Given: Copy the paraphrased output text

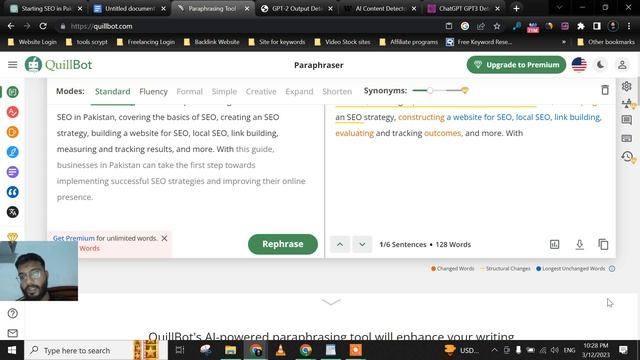Looking at the screenshot, I should pos(603,244).
